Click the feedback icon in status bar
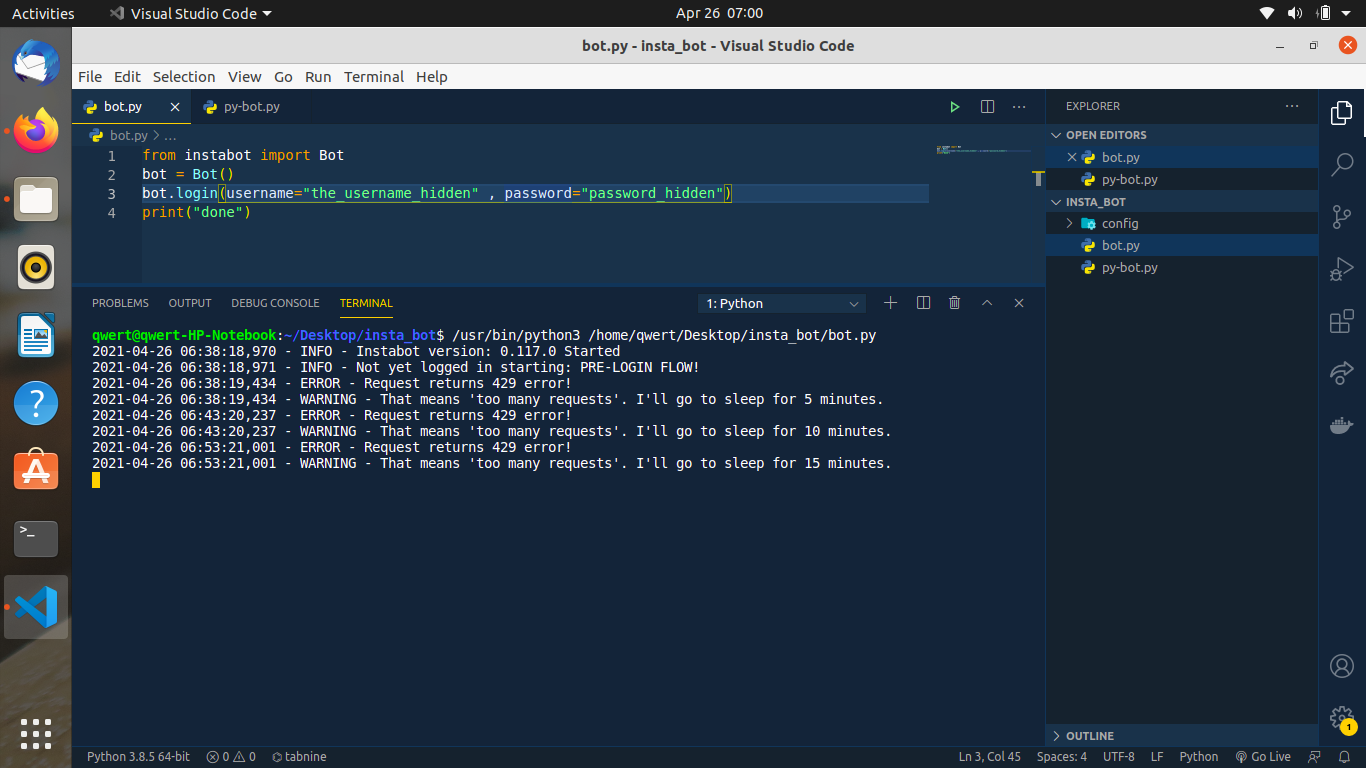Viewport: 1366px width, 768px height. [x=1314, y=757]
